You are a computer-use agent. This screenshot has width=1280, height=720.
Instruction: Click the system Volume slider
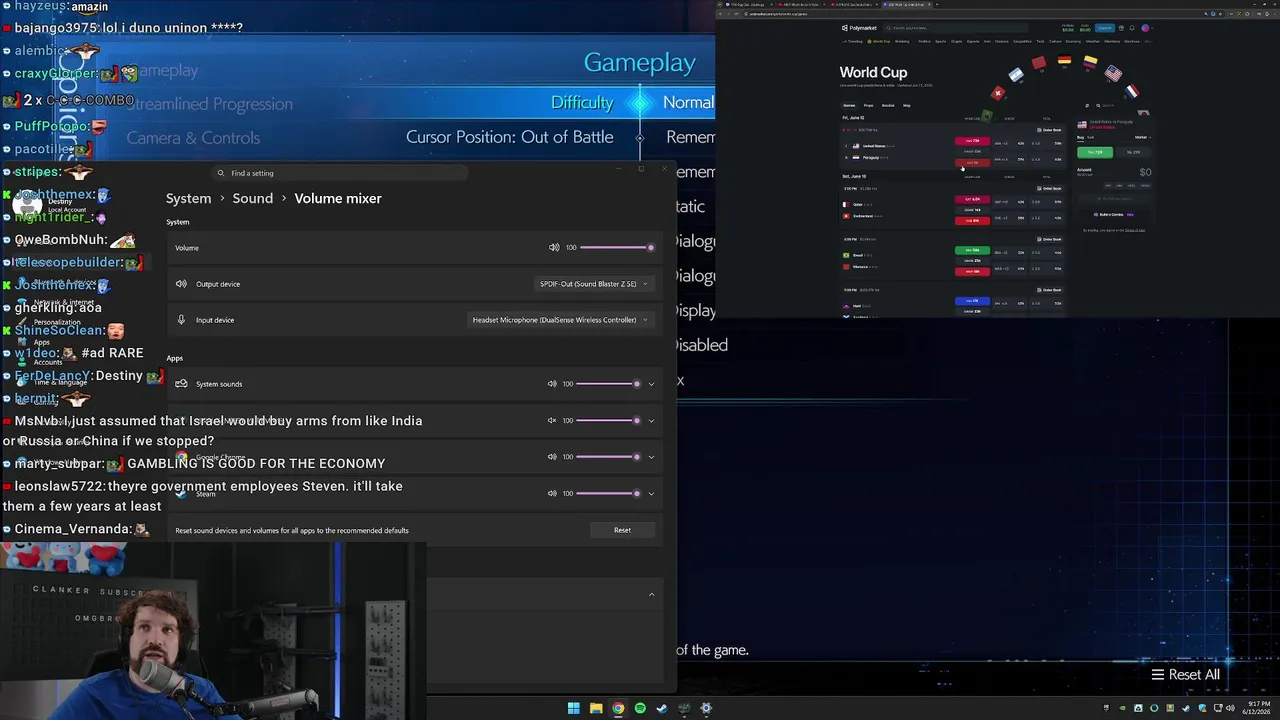click(615, 248)
